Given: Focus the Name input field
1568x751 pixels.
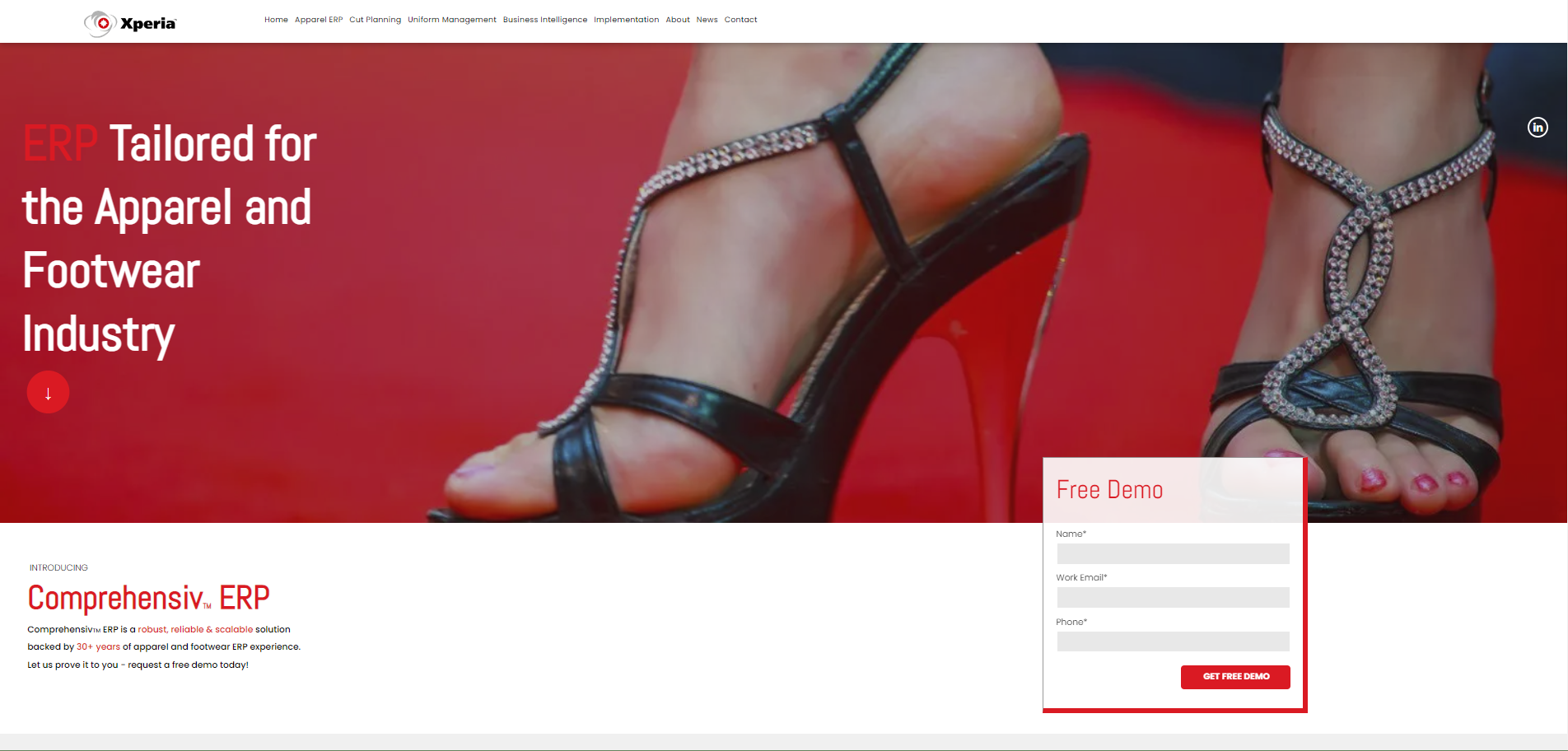Looking at the screenshot, I should coord(1173,553).
